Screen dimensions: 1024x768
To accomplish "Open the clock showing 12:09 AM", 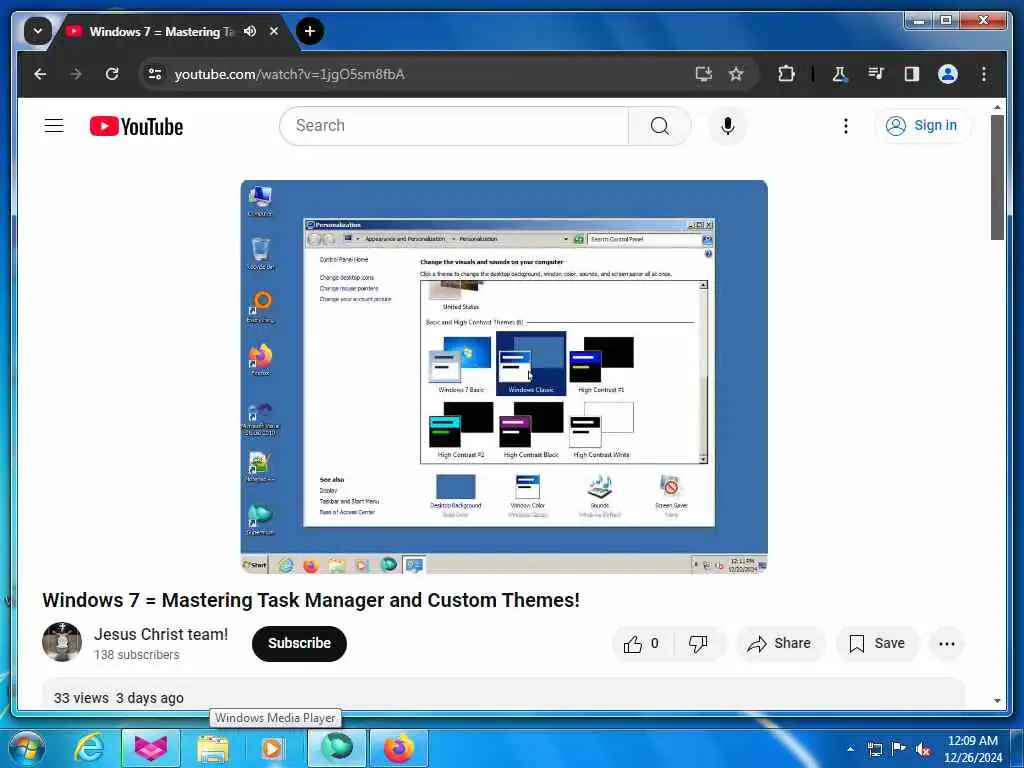I will coord(972,749).
